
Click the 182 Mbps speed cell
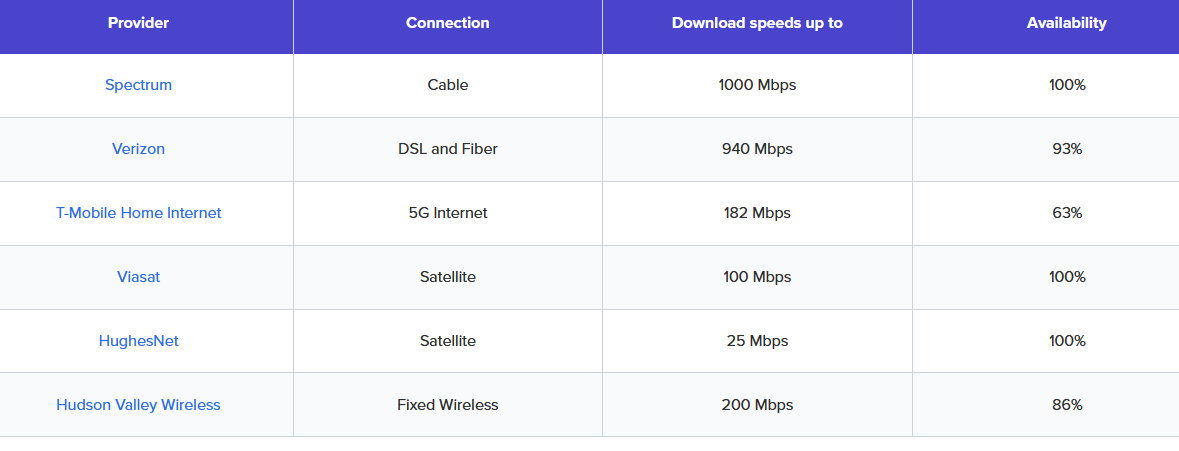click(757, 213)
